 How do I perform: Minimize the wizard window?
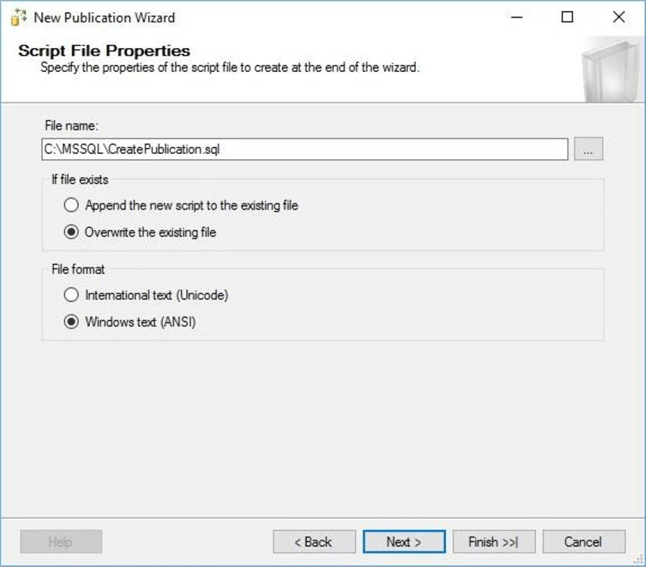pos(517,17)
